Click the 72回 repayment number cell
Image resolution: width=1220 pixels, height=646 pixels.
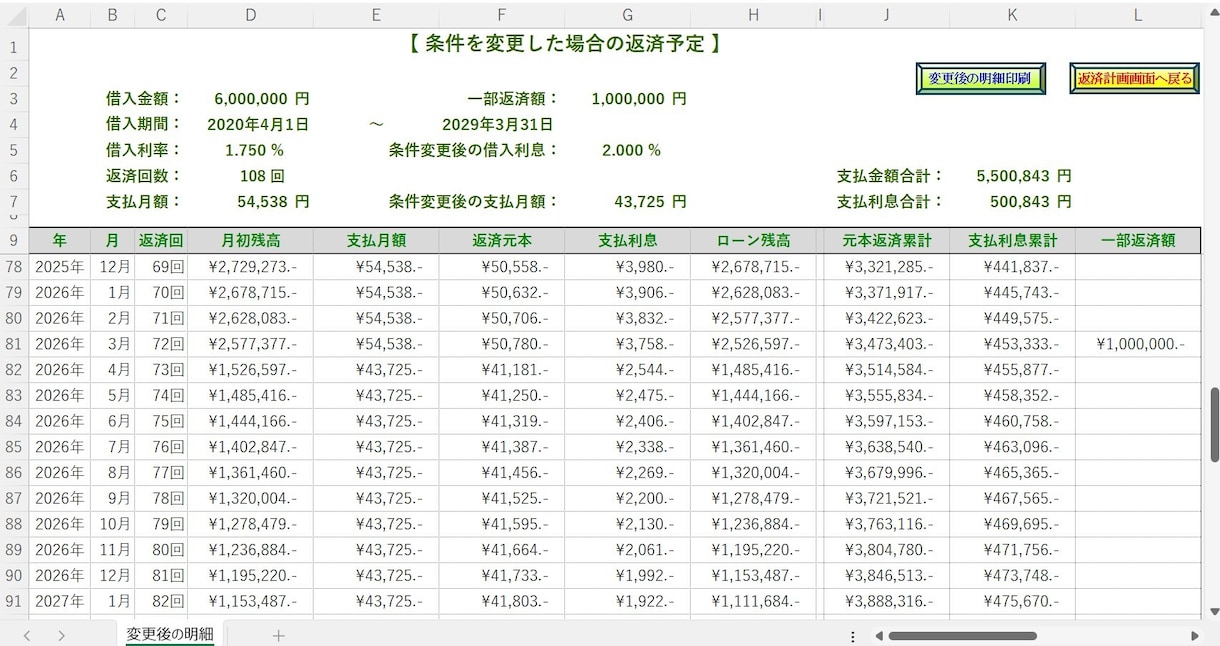pyautogui.click(x=161, y=344)
